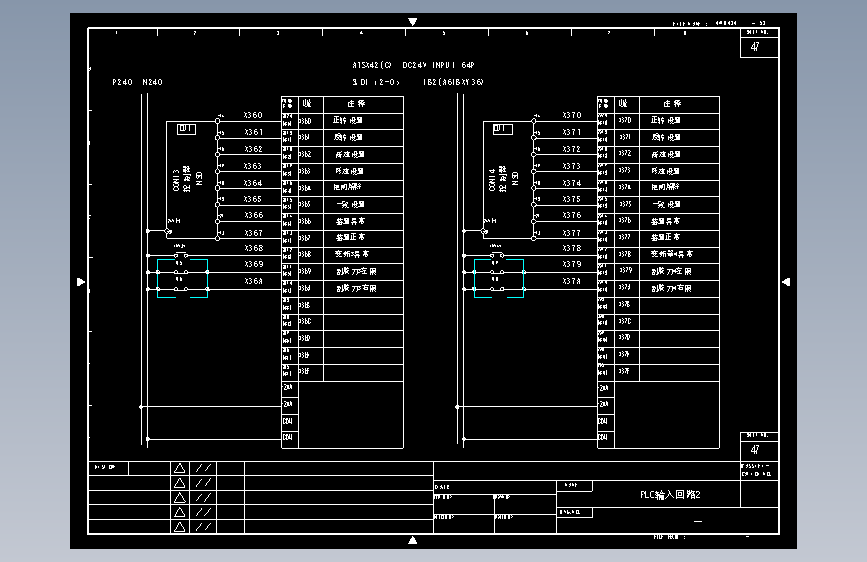Viewport: 867px width, 562px height.
Task: Click the bottom center-mark triangle on frame
Action: 412,540
